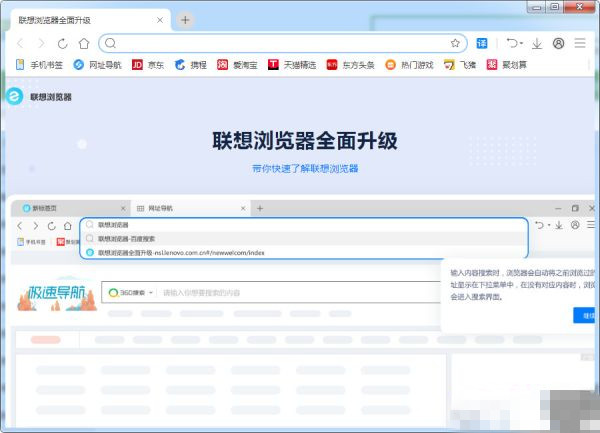Open the hamburger main menu
The image size is (600, 433).
click(x=580, y=43)
